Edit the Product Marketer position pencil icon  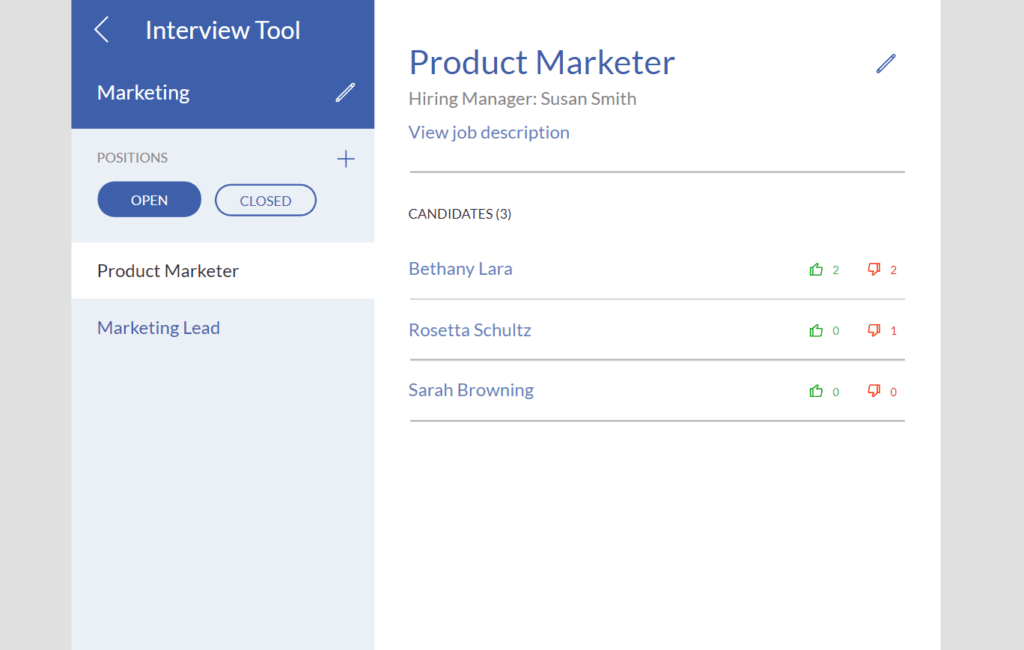886,63
